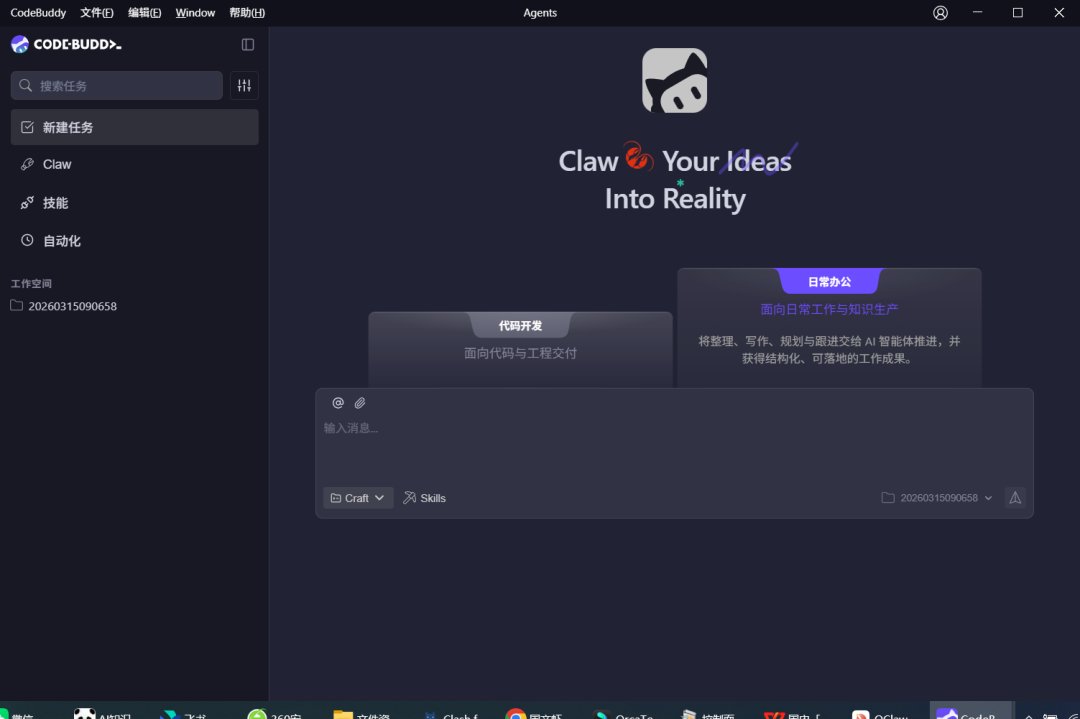Image resolution: width=1080 pixels, height=719 pixels.
Task: Open the 文件(F) menu
Action: click(96, 12)
